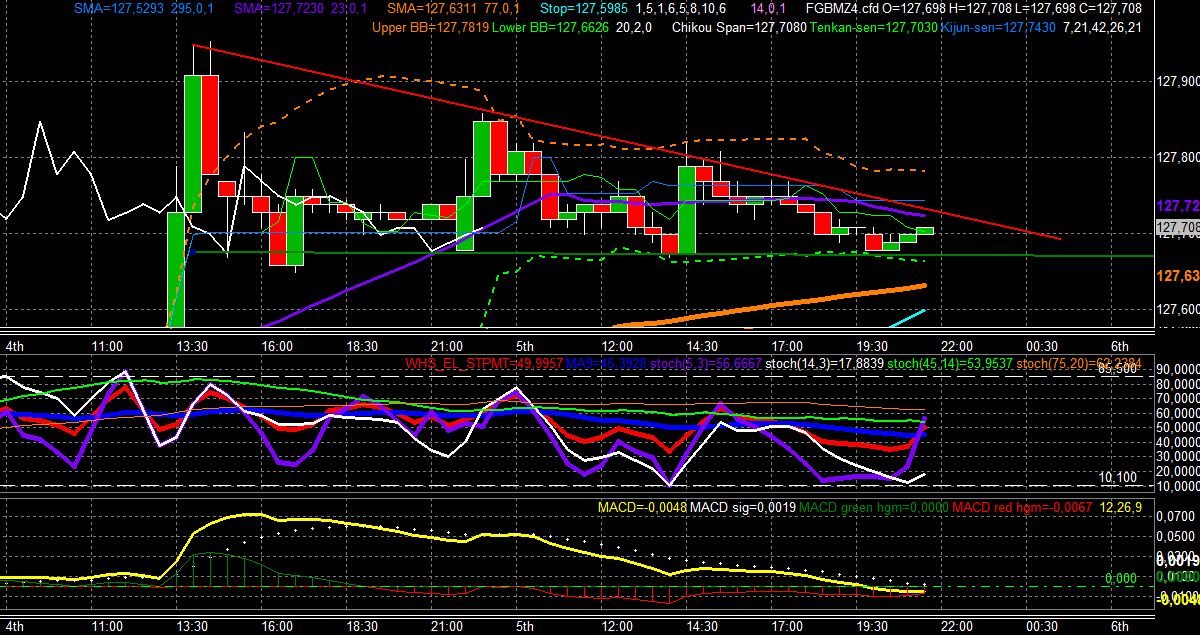Select the Lower BB=127,6626 legend label
This screenshot has height=635, width=1200.
click(x=551, y=27)
